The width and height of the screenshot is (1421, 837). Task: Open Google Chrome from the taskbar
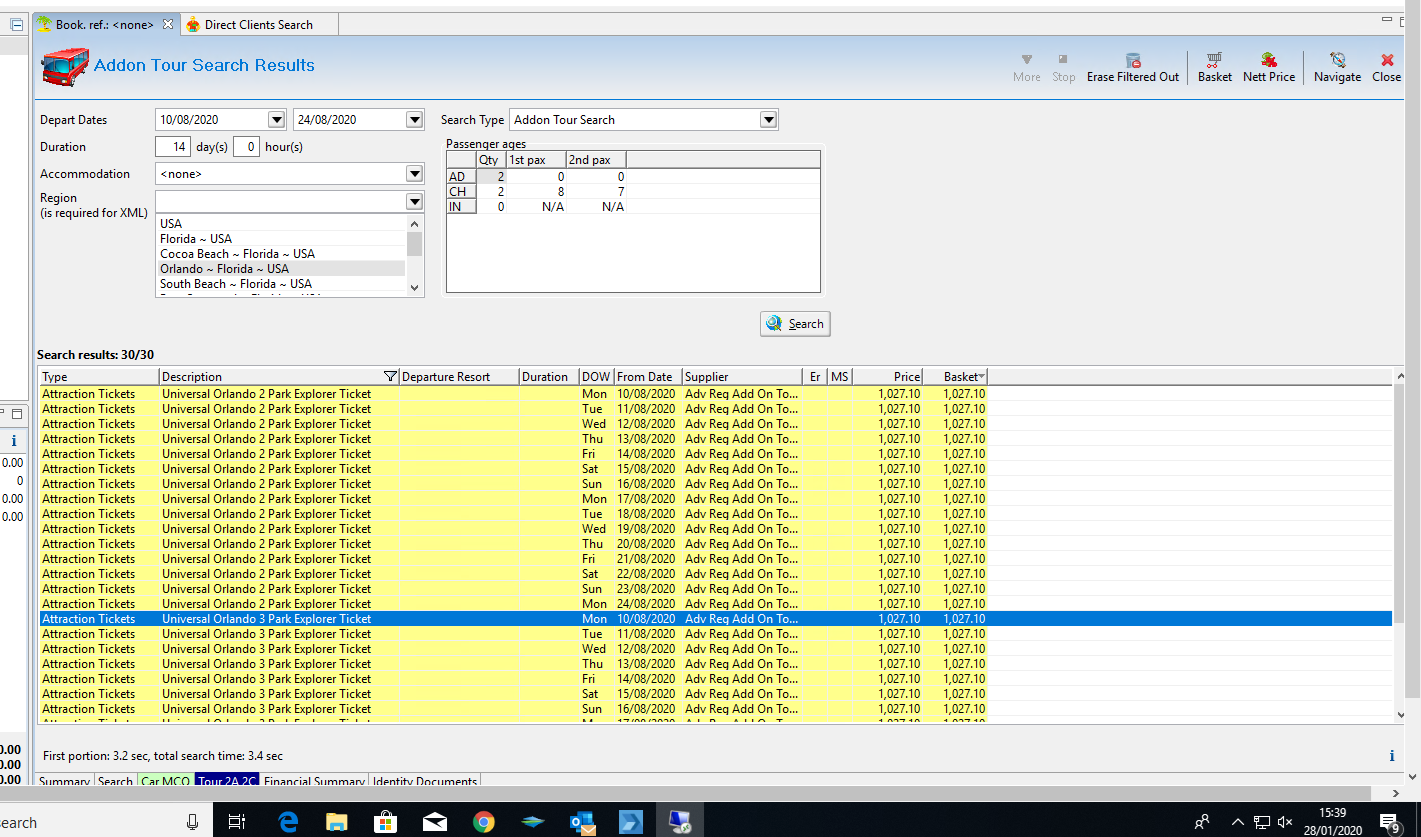[x=484, y=821]
